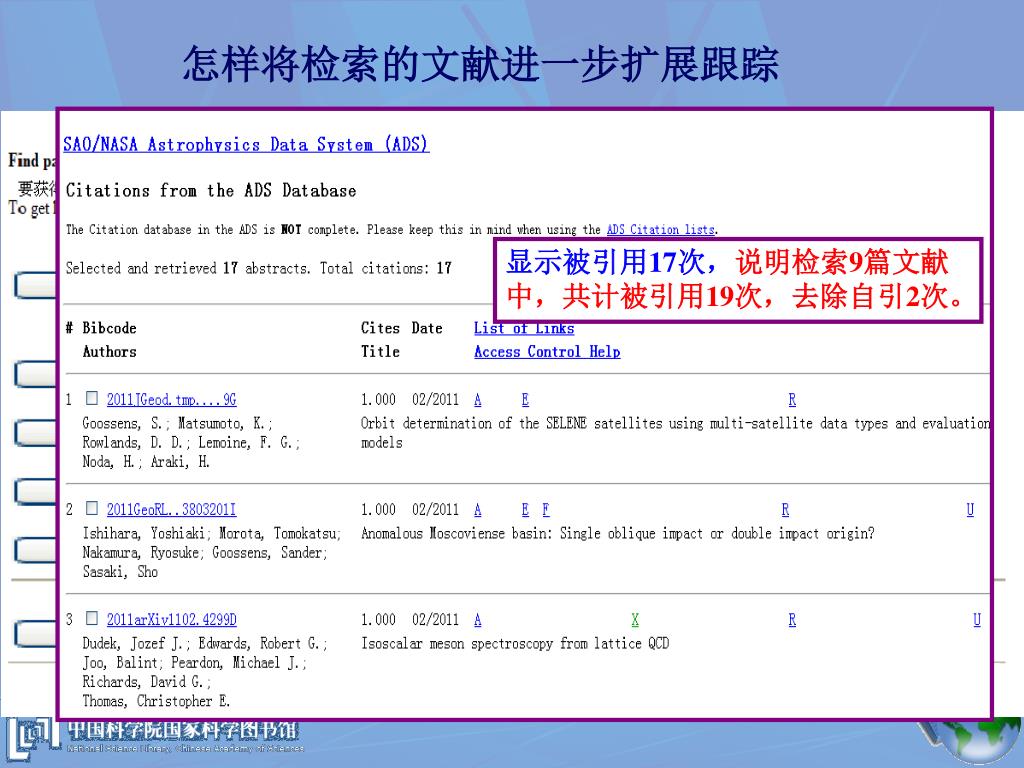This screenshot has height=768, width=1024.
Task: Select the Bibcode column header
Action: [109, 328]
